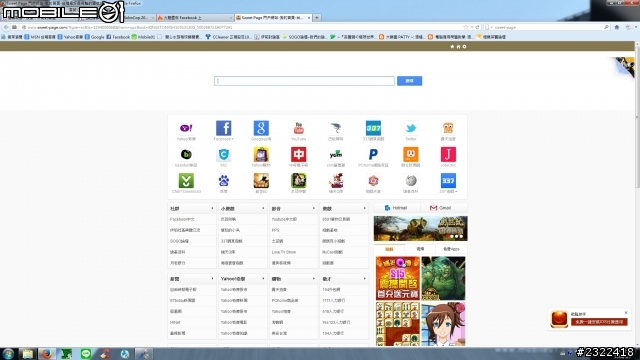Select red dot on banner carousel
This screenshot has width=640, height=360.
447,236
